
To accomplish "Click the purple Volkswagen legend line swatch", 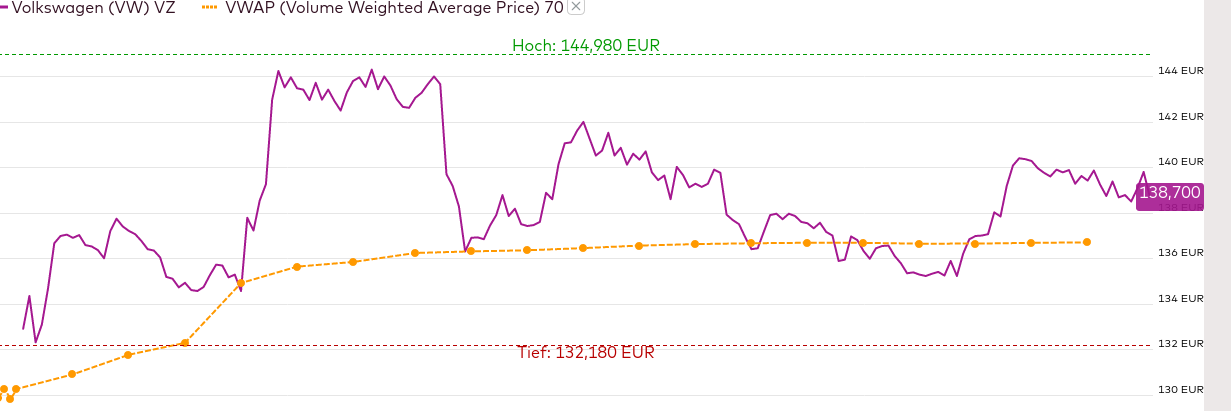I will 4,7.
